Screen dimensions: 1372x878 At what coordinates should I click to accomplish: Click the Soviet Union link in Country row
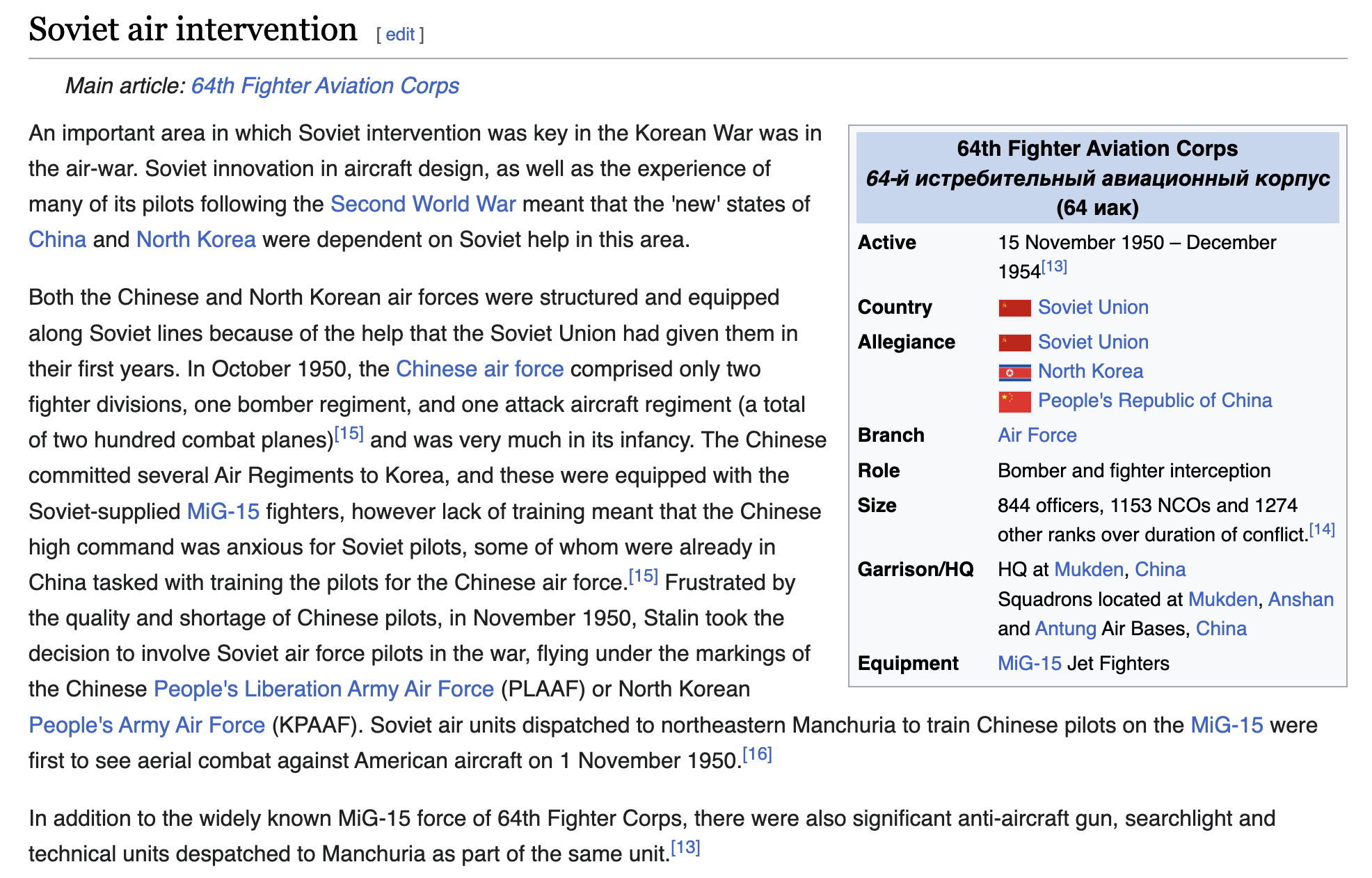[1092, 308]
